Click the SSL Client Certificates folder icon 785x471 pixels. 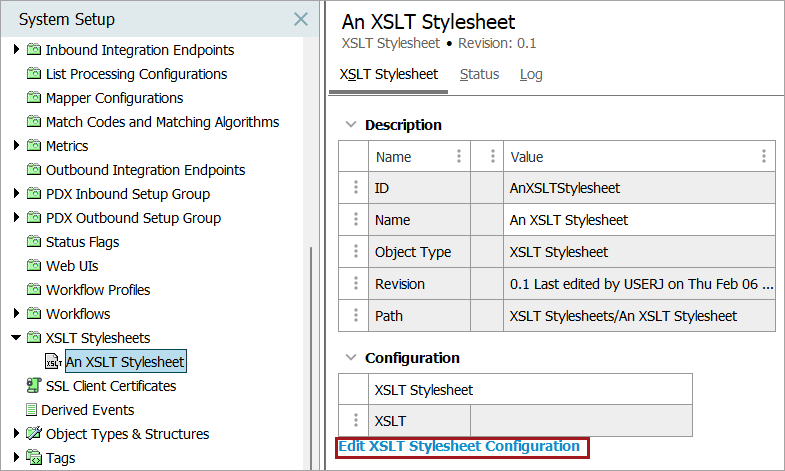pos(34,386)
